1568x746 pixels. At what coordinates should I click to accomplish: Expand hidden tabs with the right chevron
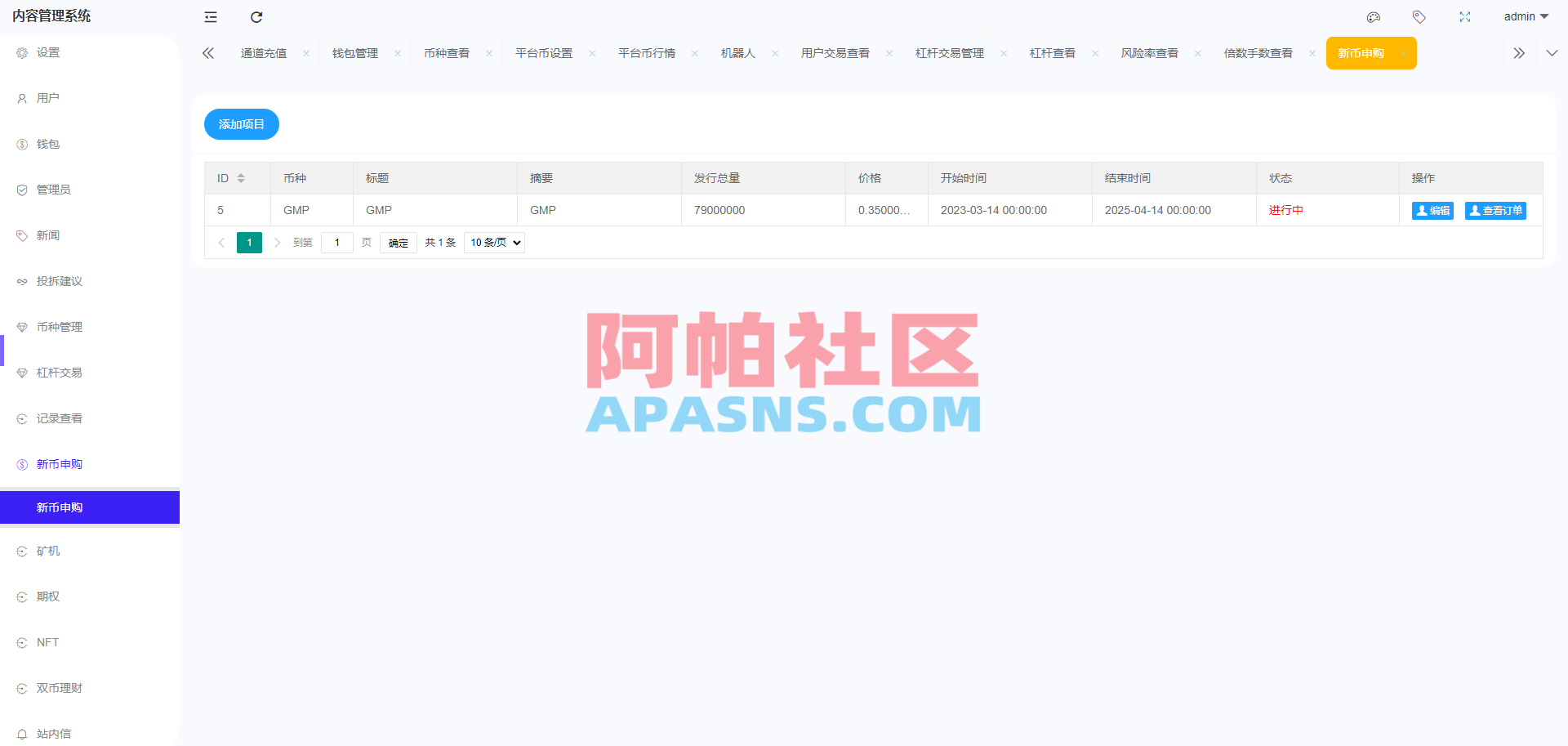(1518, 52)
